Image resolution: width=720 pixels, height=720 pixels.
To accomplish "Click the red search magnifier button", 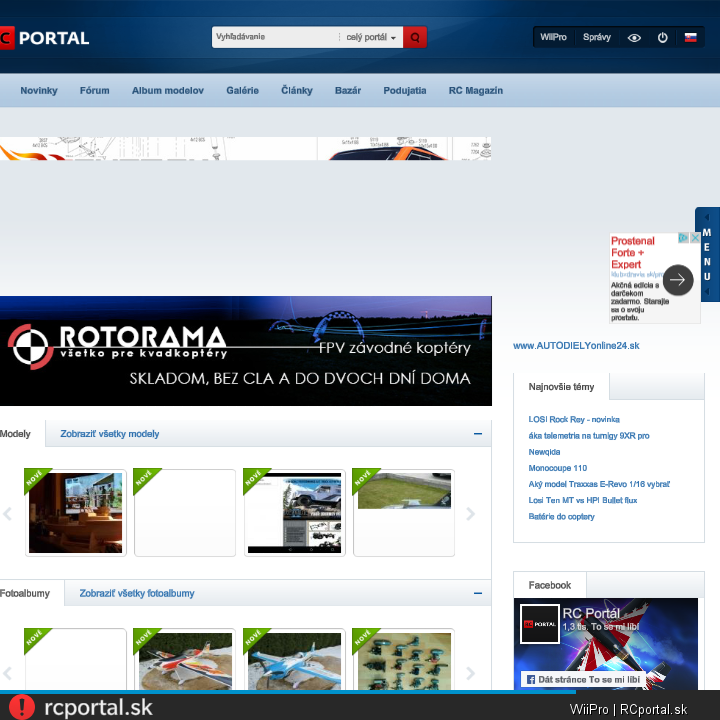I will (x=415, y=37).
